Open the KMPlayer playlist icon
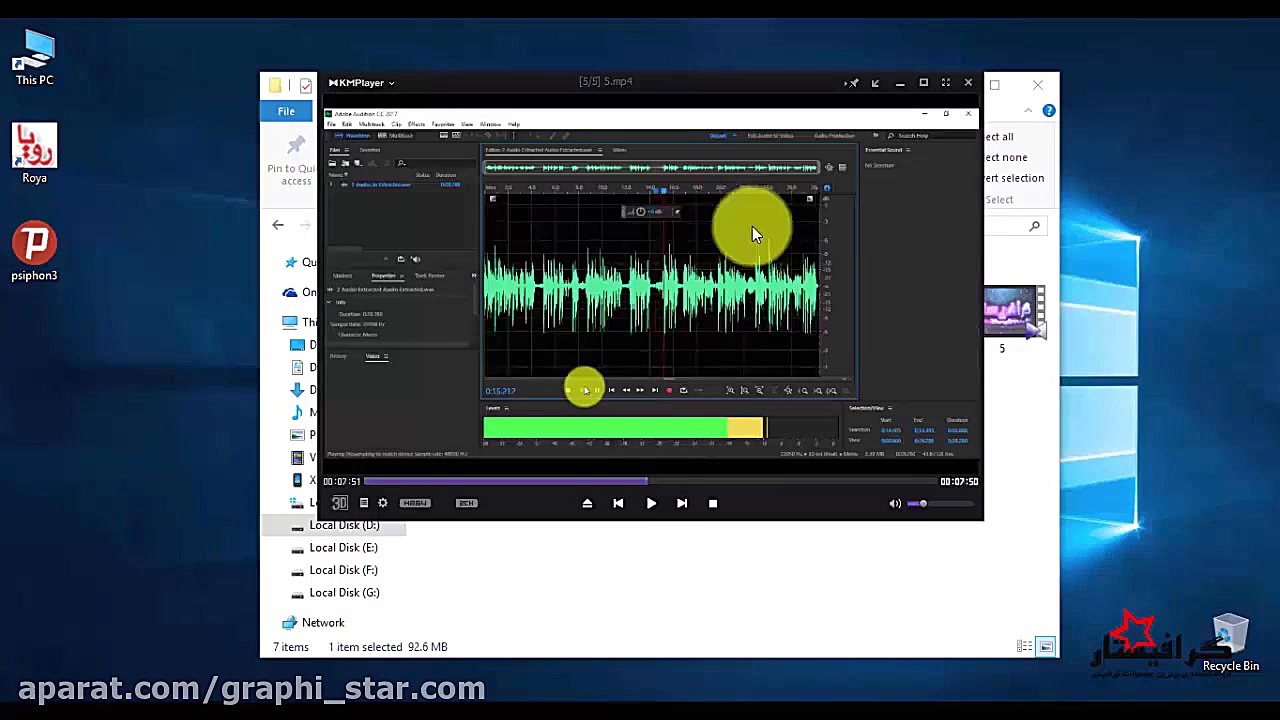Viewport: 1280px width, 720px height. [364, 503]
